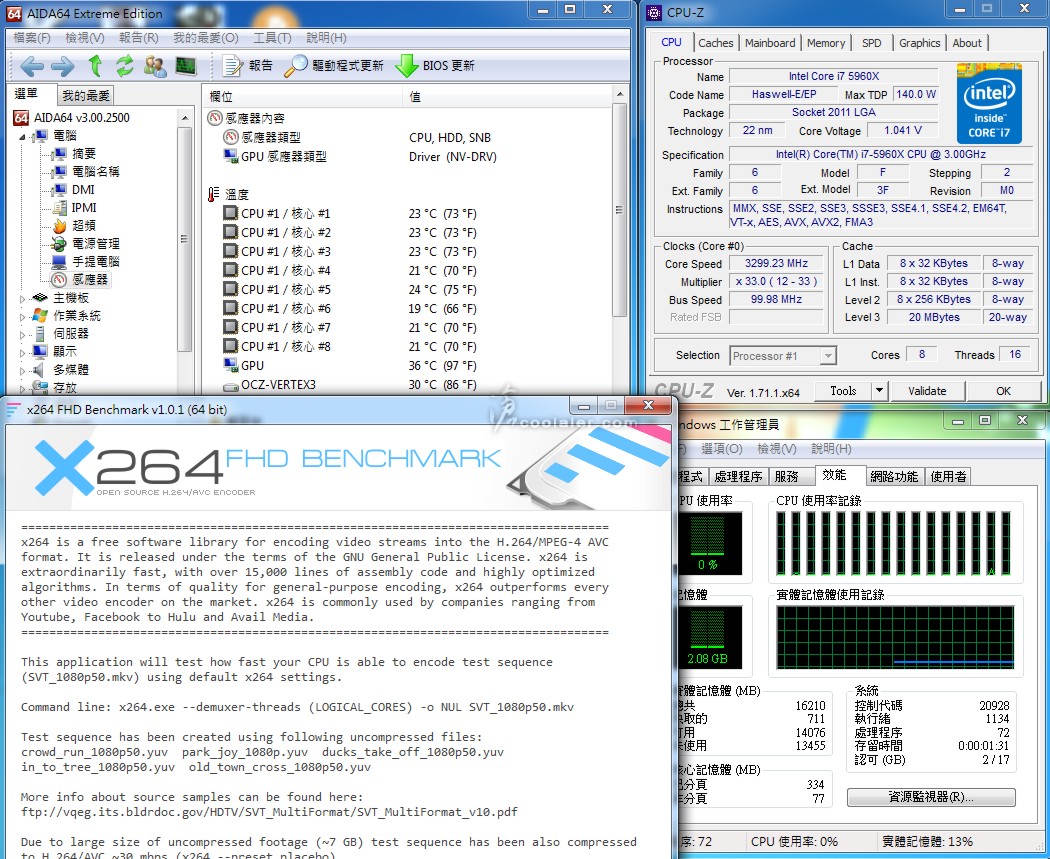Expand the 伺服器 tree node
1050x859 pixels.
pos(22,335)
